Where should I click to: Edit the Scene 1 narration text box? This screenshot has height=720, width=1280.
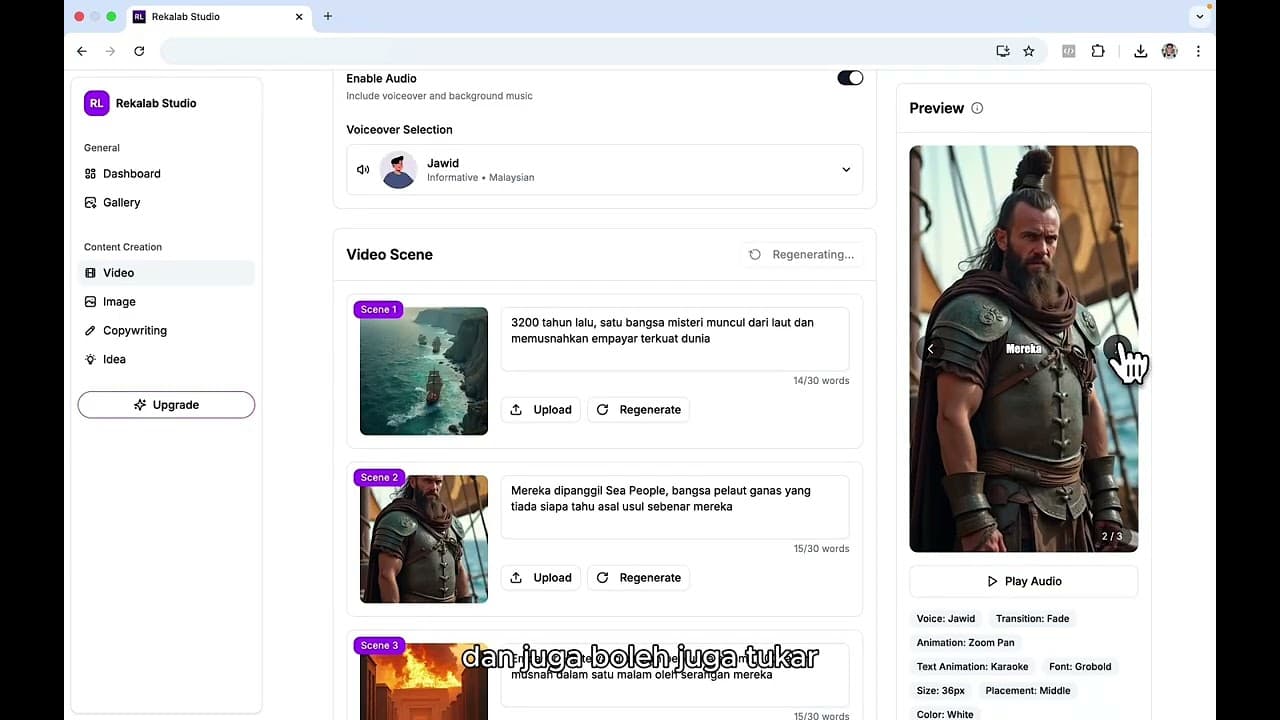coord(675,339)
